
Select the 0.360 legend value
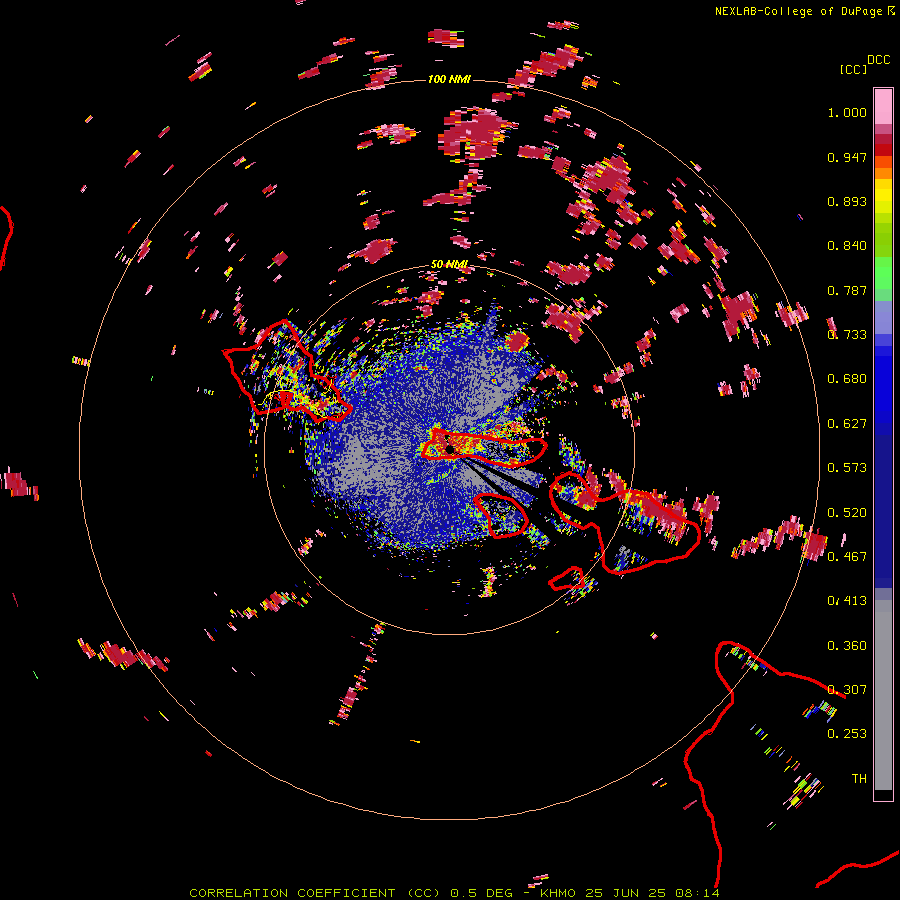pos(847,646)
